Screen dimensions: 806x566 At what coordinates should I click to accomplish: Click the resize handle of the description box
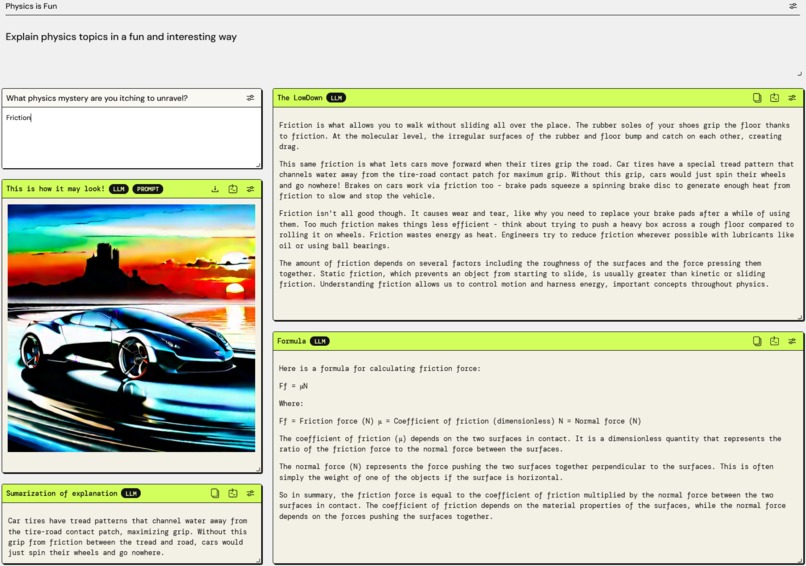point(799,74)
